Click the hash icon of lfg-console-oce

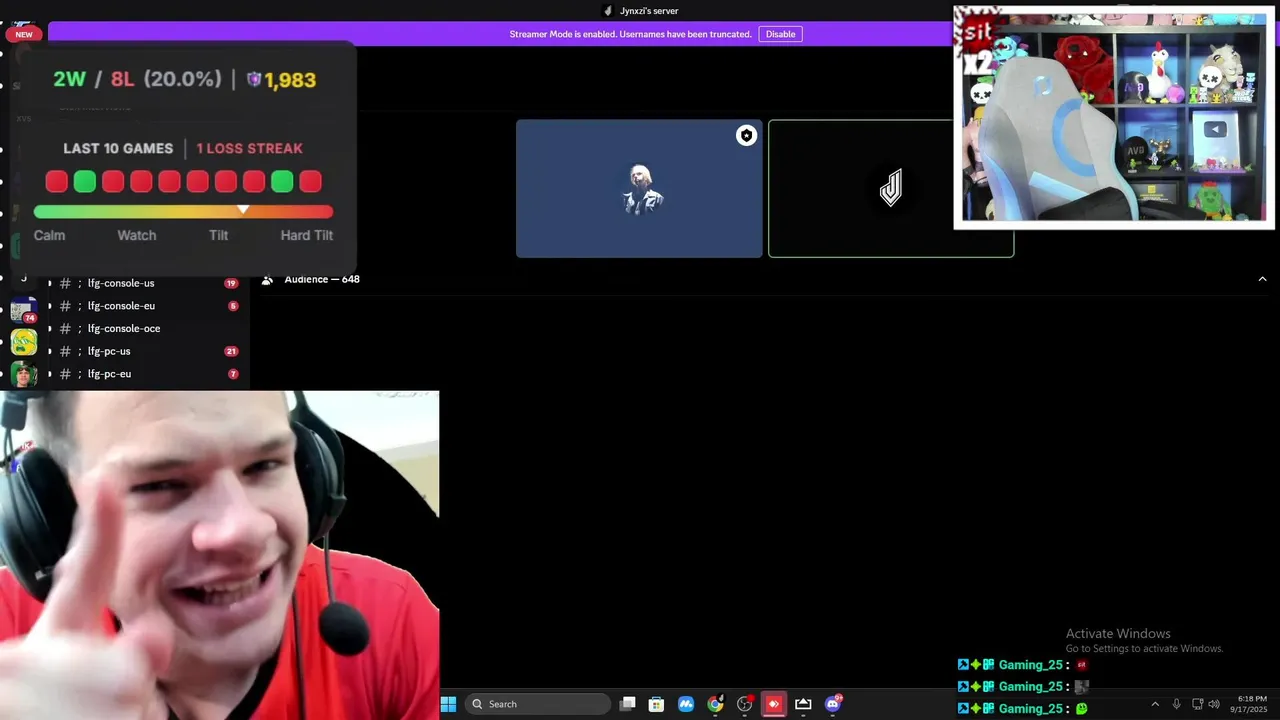tap(64, 328)
